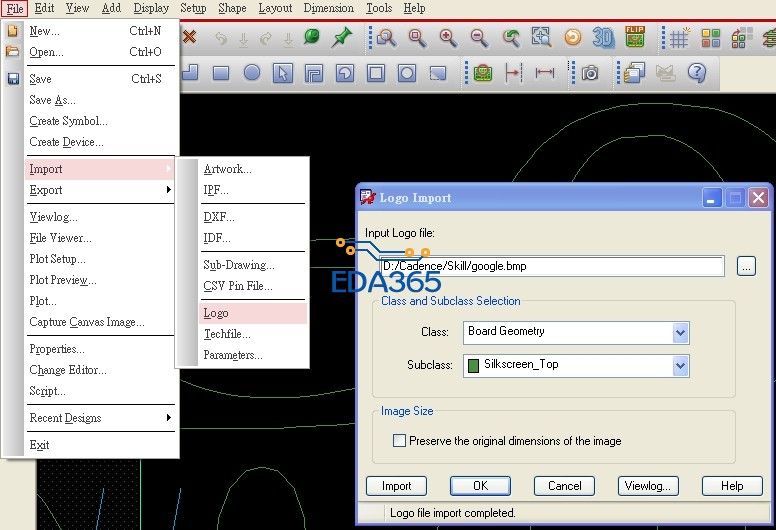Click the Input Logo file path field
This screenshot has width=776, height=530.
(x=580, y=266)
